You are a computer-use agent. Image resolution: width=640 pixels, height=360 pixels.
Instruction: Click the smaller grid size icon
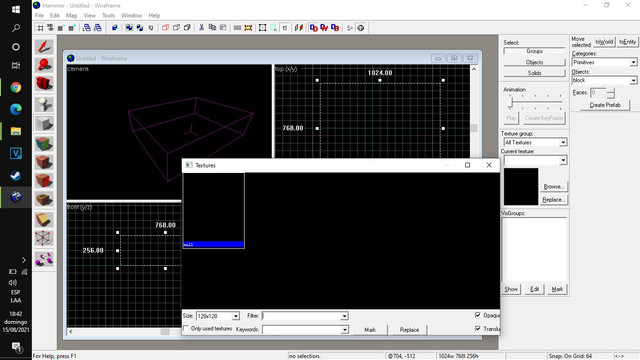pyautogui.click(x=61, y=28)
